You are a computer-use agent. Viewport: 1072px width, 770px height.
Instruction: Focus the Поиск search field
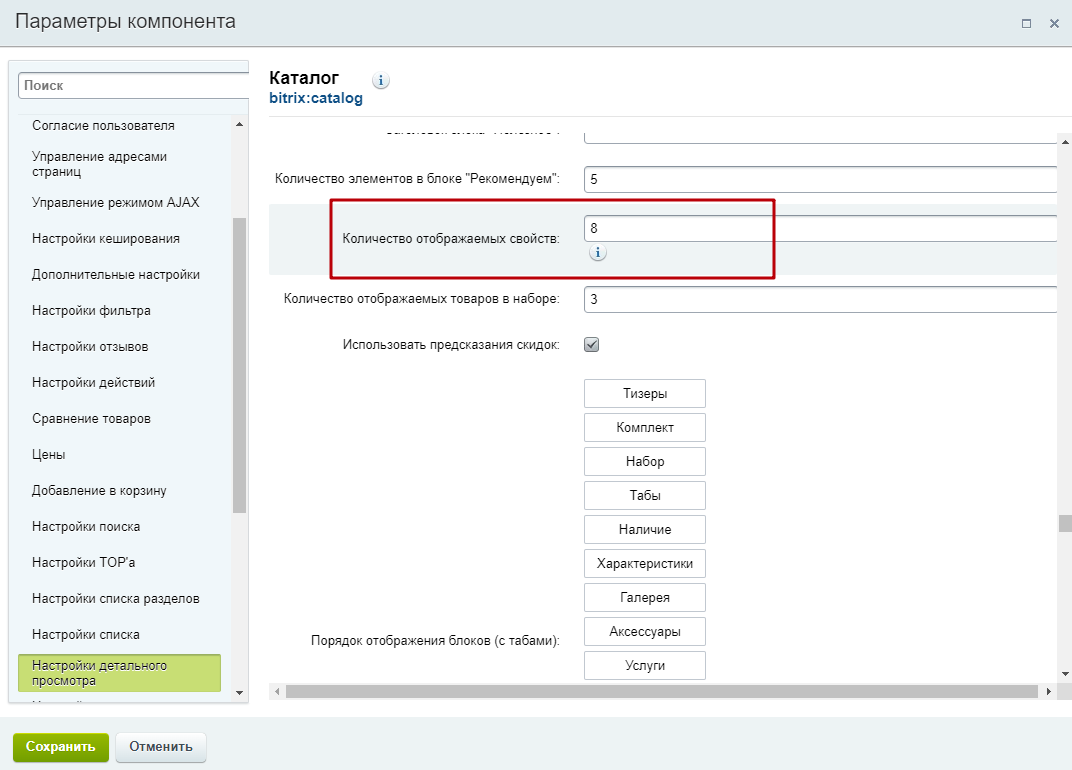[133, 86]
